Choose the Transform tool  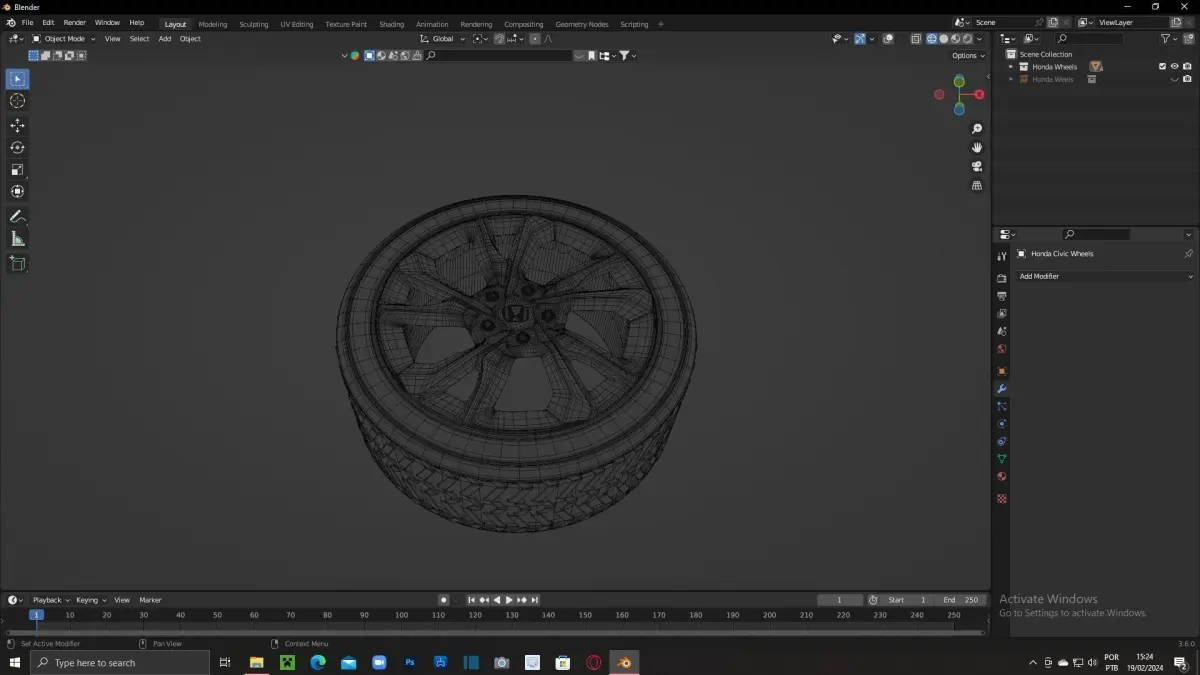(17, 191)
